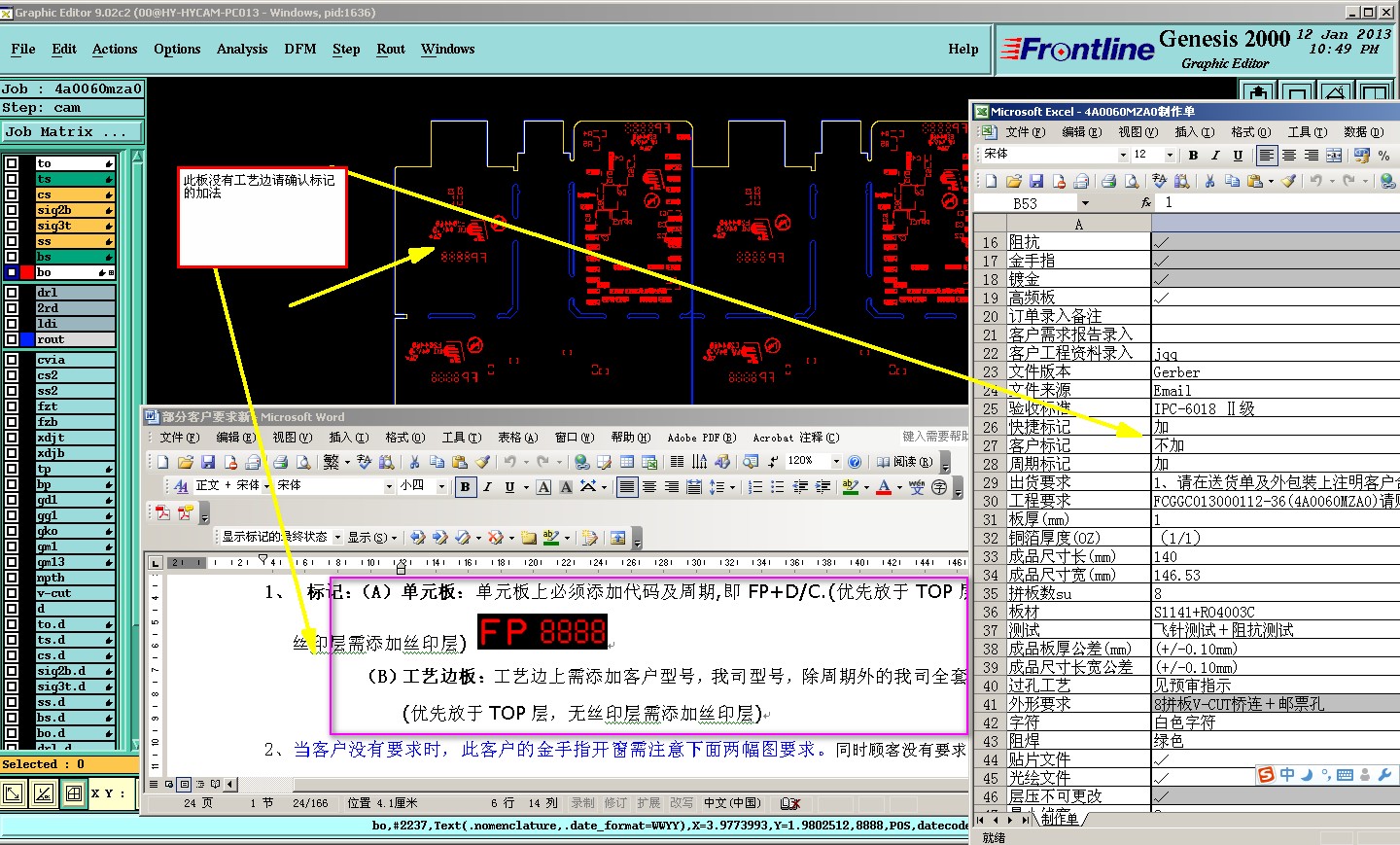Click Cut scissors icon in Excel
Screen dimensions: 1400x845
tap(1209, 181)
